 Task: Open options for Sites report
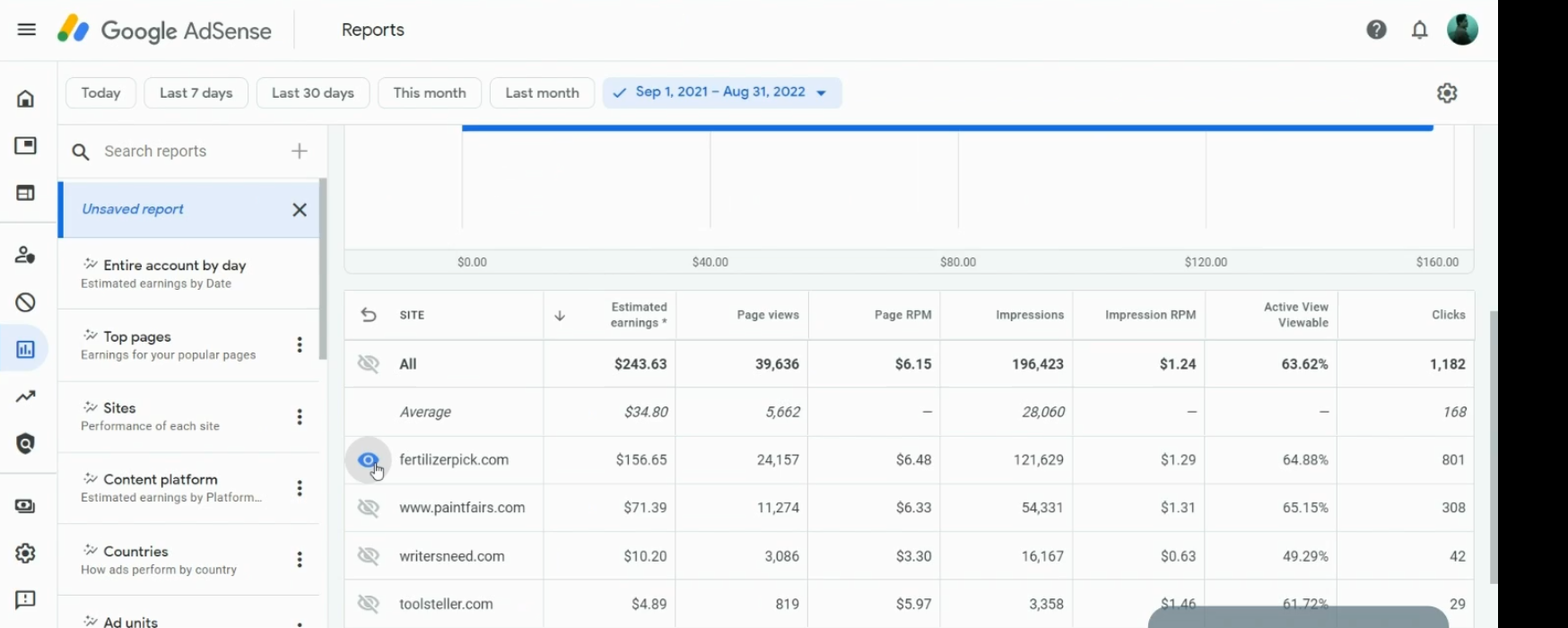point(300,416)
